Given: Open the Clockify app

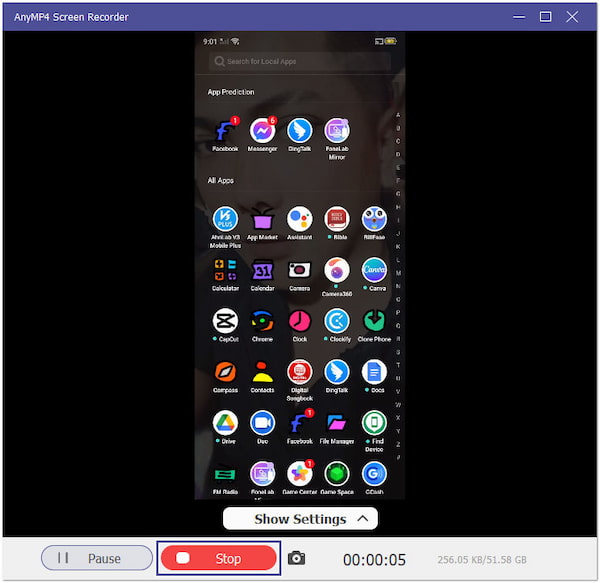Looking at the screenshot, I should pos(337,321).
